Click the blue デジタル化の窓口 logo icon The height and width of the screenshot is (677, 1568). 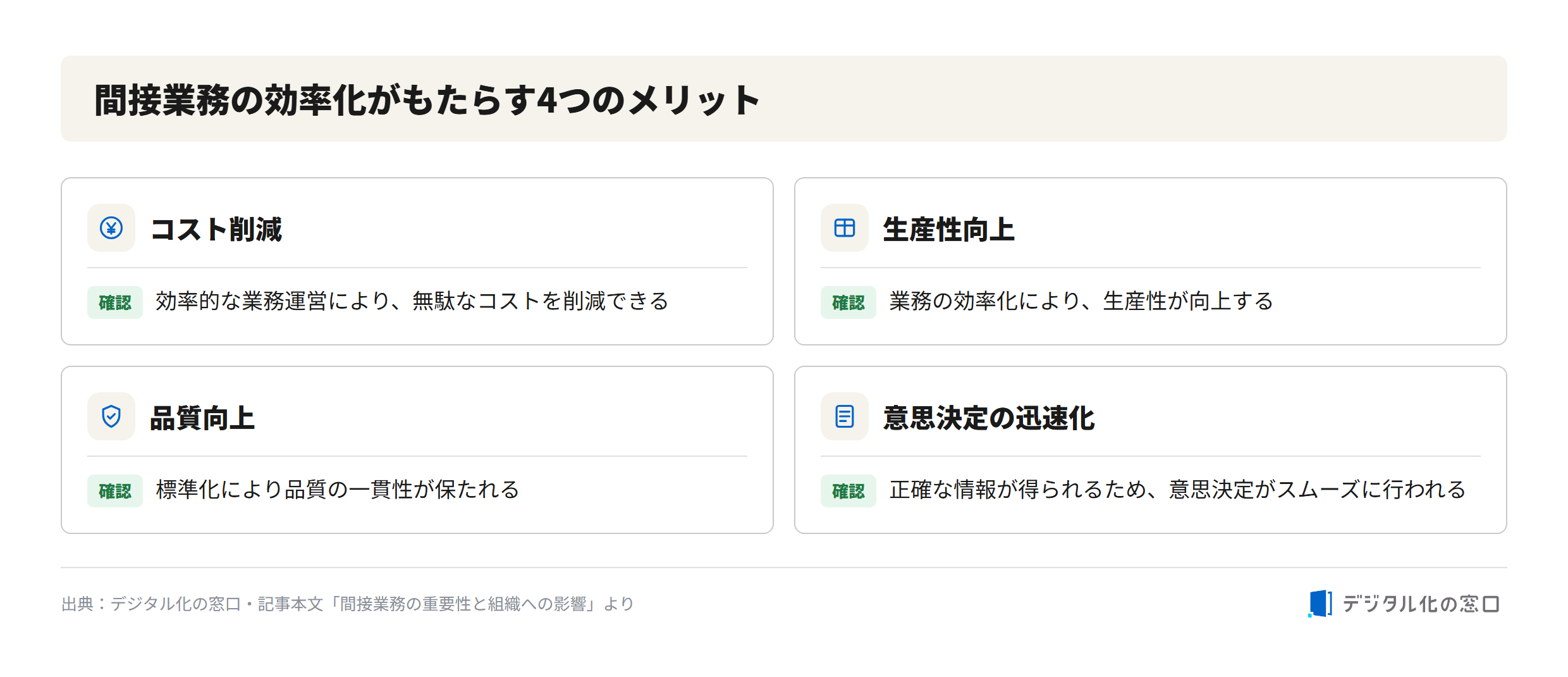click(1320, 604)
